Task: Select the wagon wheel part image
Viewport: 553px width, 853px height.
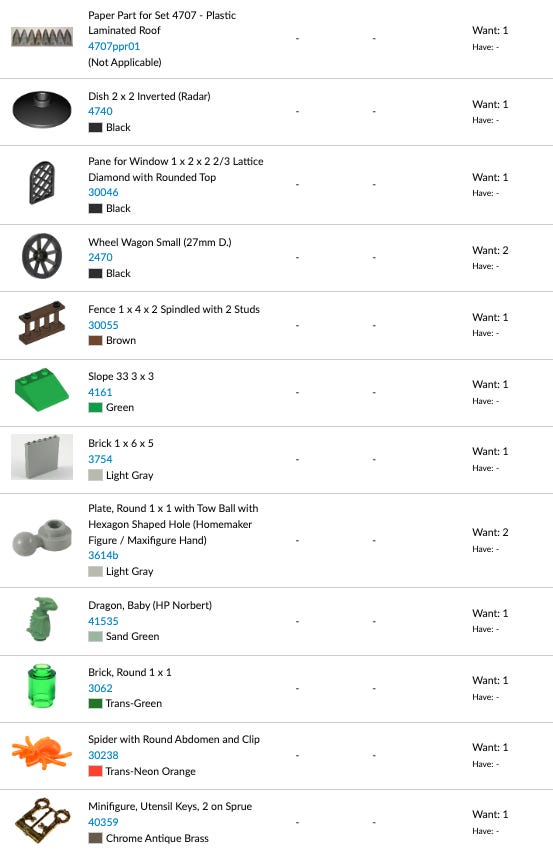Action: pos(42,256)
